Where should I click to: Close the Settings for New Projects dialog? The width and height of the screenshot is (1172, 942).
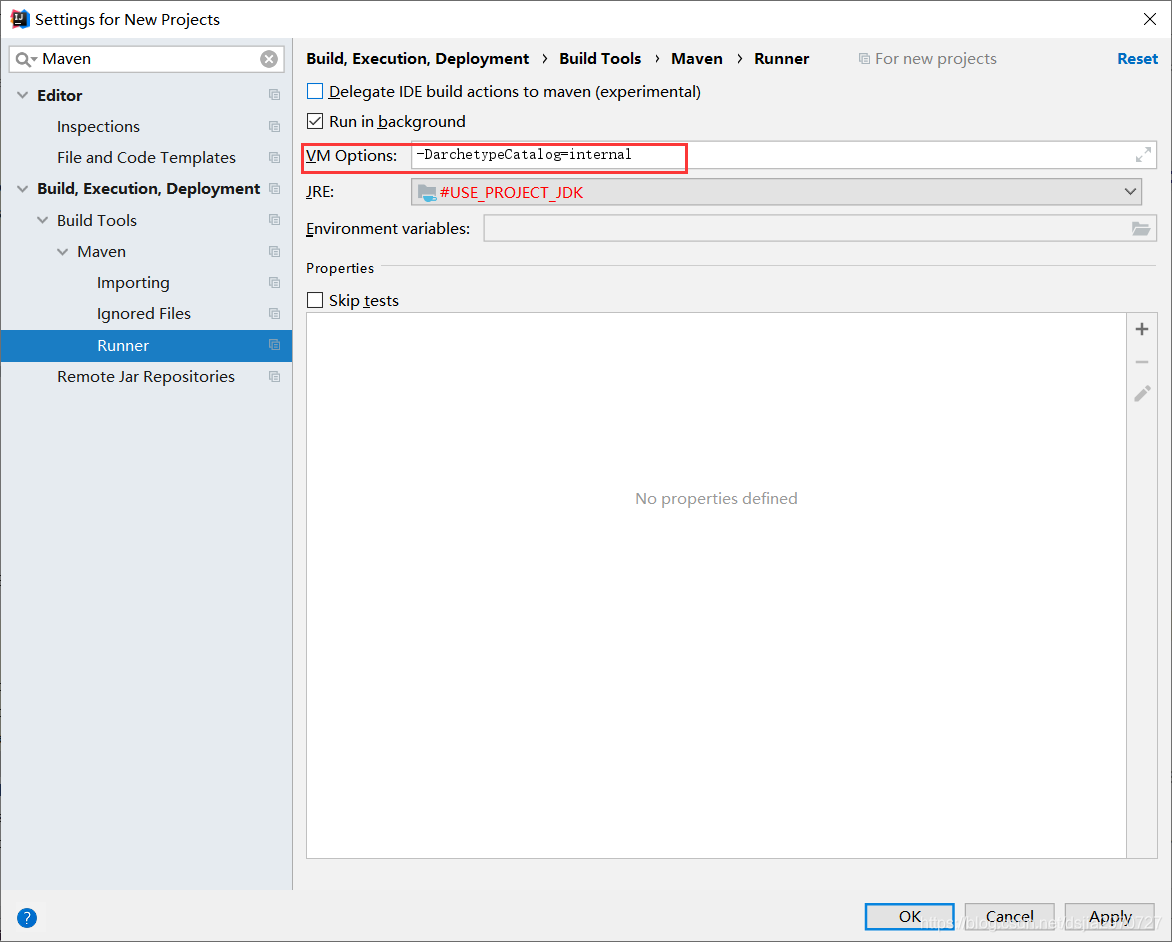point(1150,19)
